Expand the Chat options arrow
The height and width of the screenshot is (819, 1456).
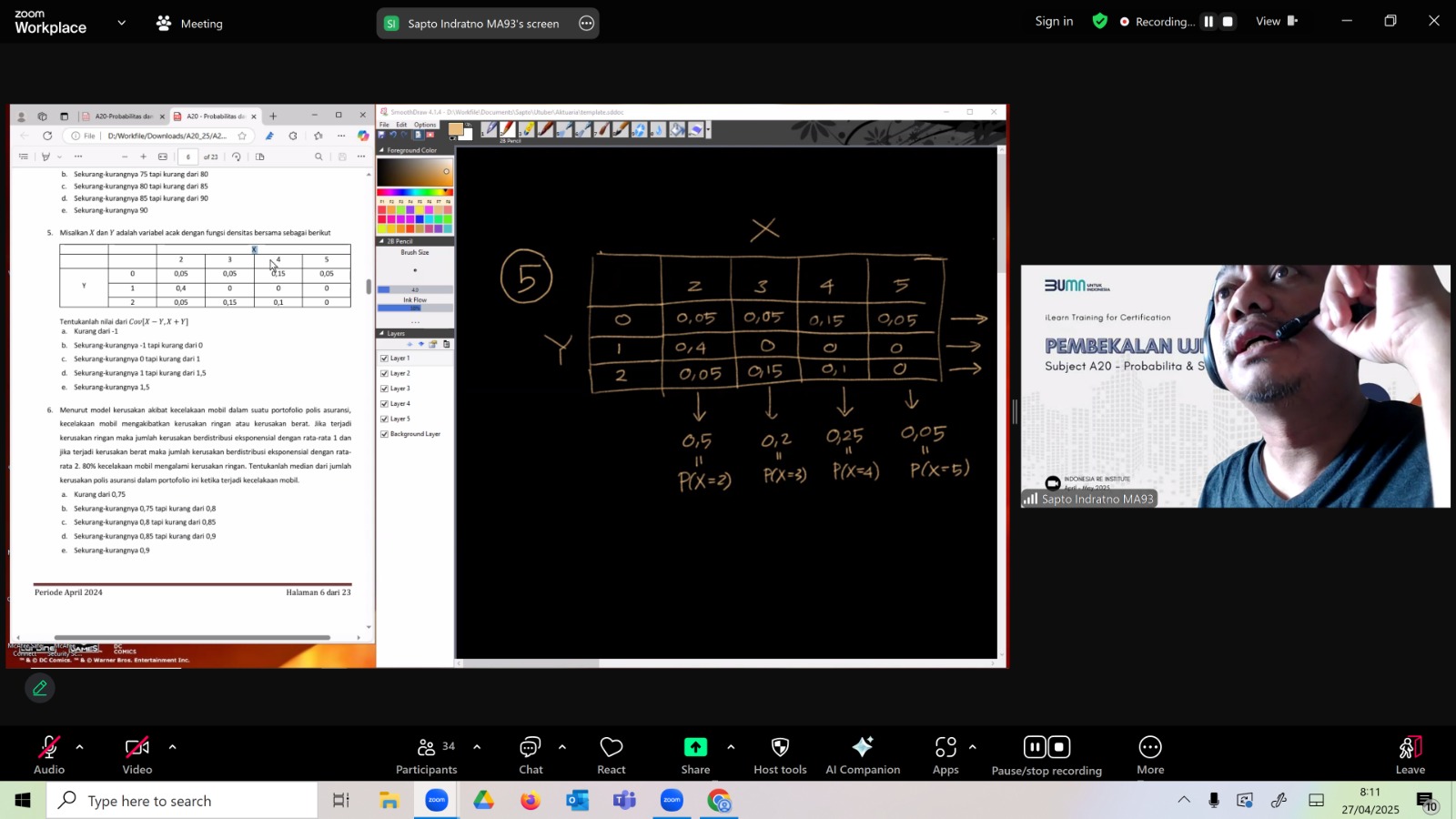pyautogui.click(x=561, y=747)
